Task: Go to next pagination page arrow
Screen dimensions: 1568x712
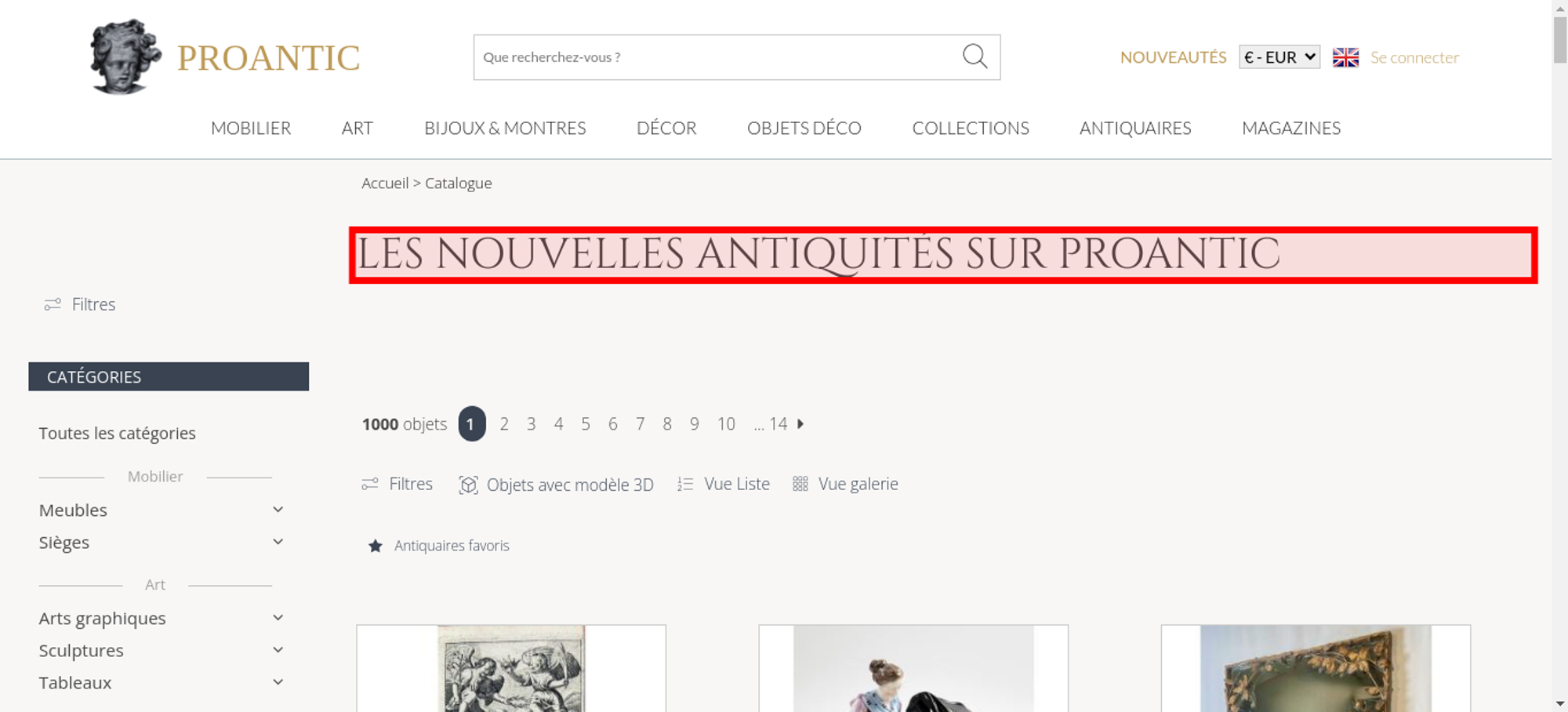Action: click(800, 423)
